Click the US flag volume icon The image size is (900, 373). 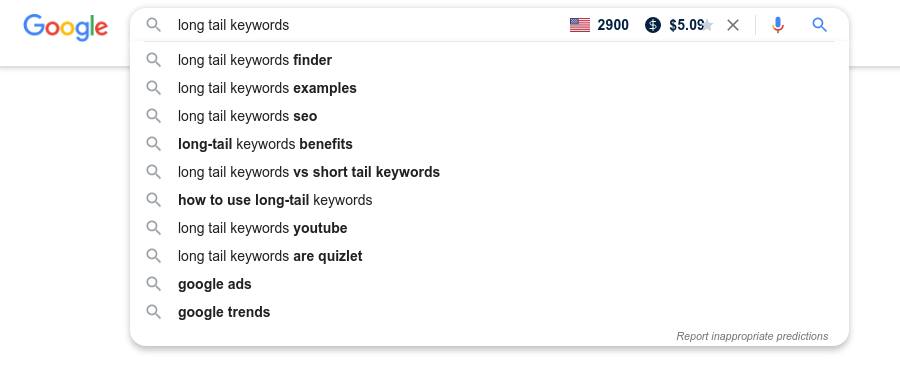click(x=580, y=25)
